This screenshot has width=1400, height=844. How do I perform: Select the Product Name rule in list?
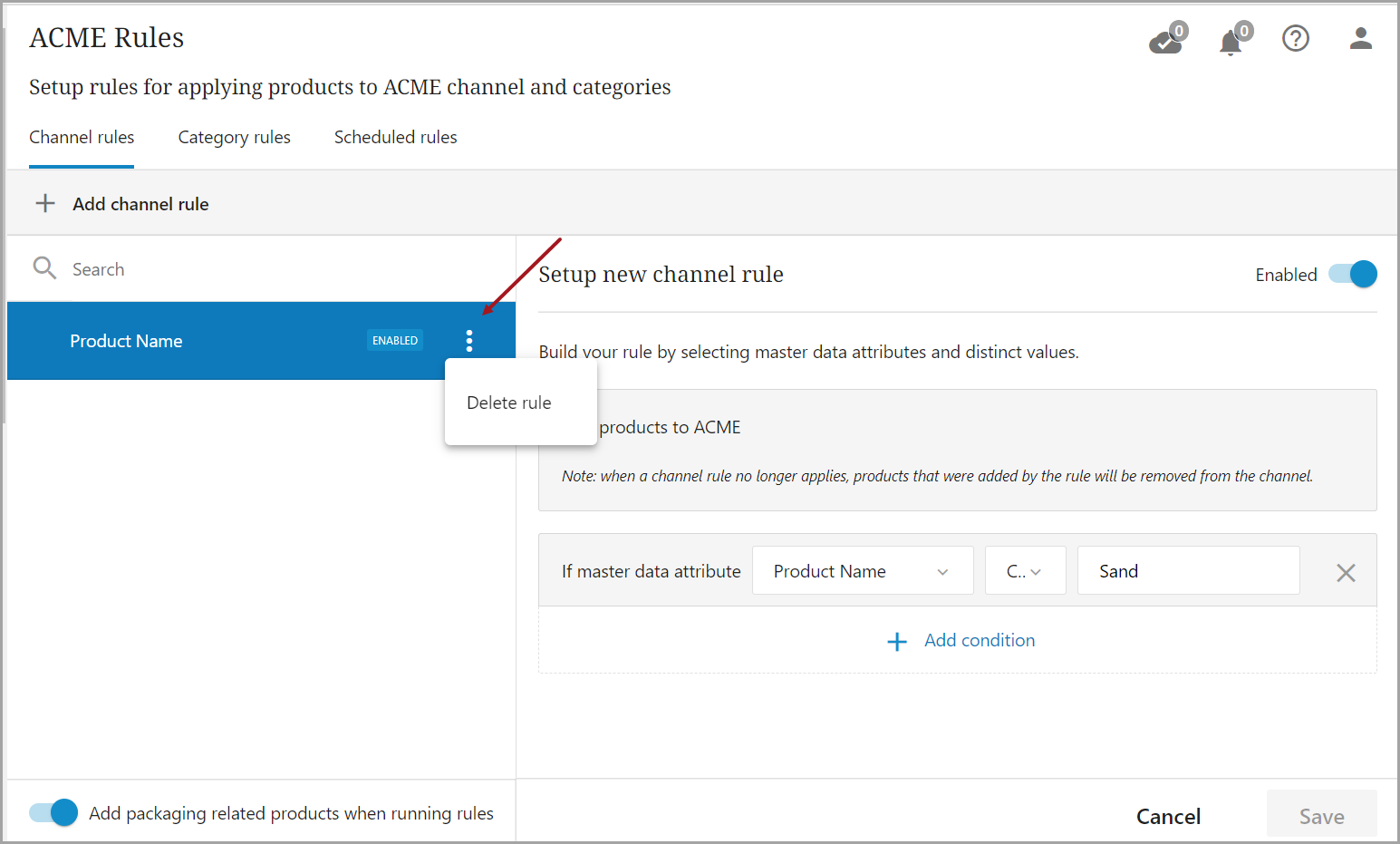[181, 341]
